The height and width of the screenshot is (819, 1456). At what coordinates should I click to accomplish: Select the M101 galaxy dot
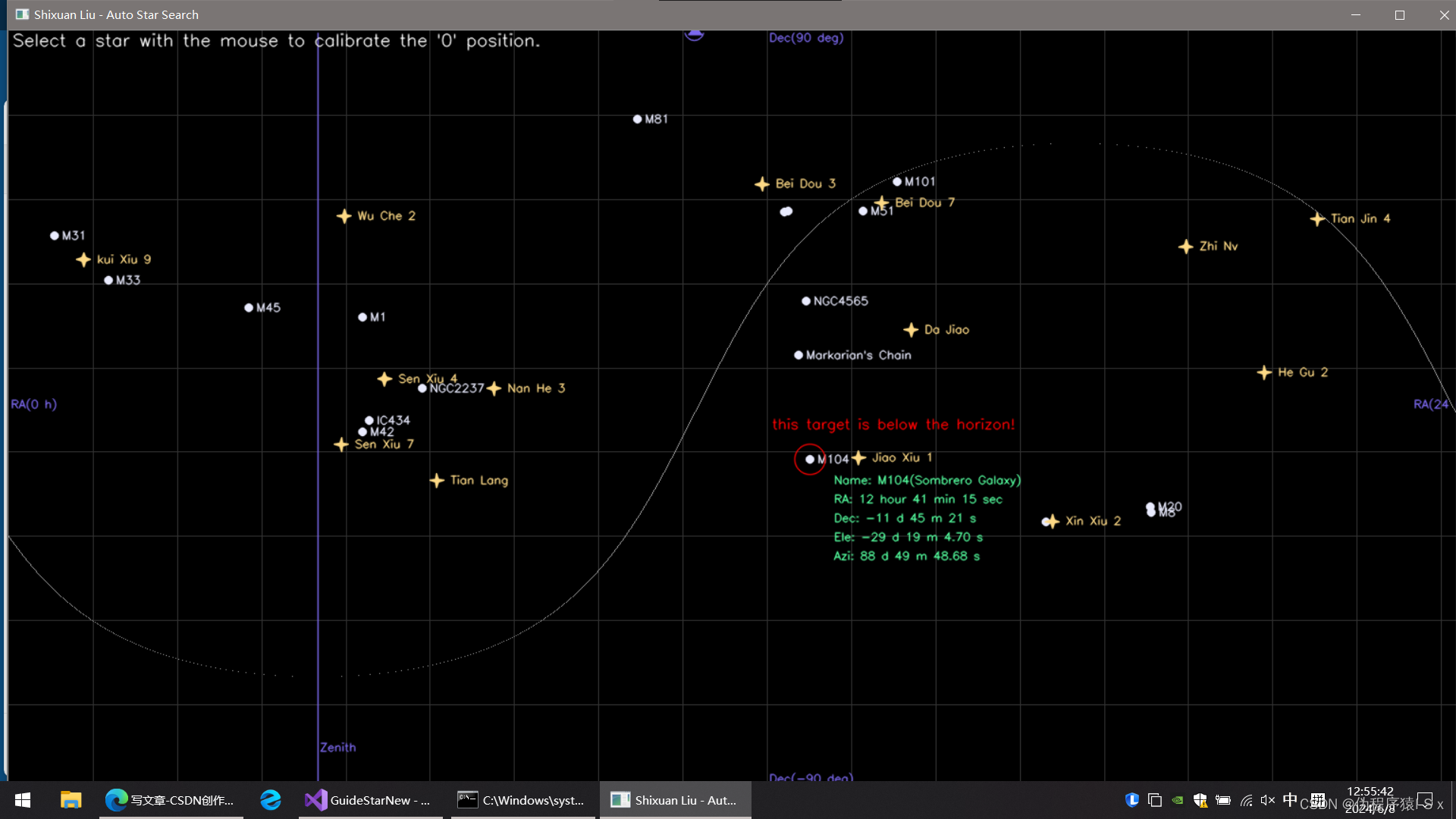pyautogui.click(x=897, y=182)
